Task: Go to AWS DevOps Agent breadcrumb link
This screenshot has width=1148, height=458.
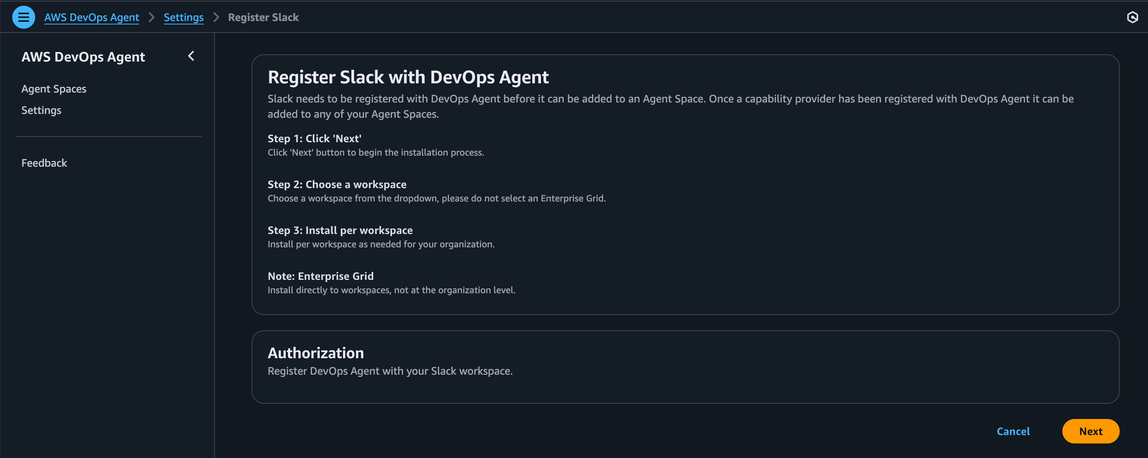Action: pyautogui.click(x=91, y=17)
